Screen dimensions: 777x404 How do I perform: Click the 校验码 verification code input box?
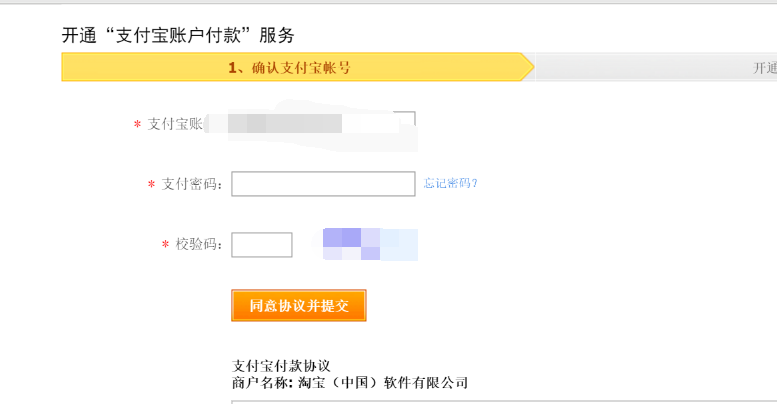(262, 245)
